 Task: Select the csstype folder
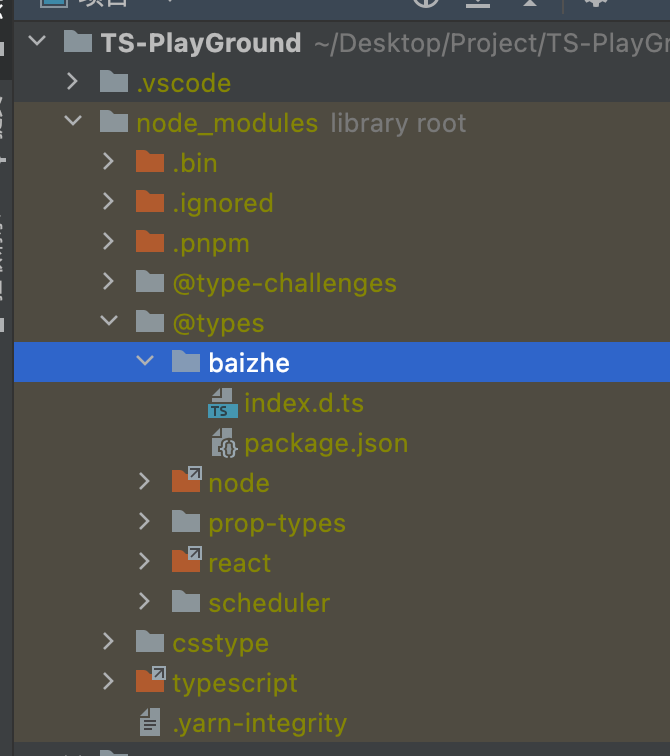pos(220,644)
